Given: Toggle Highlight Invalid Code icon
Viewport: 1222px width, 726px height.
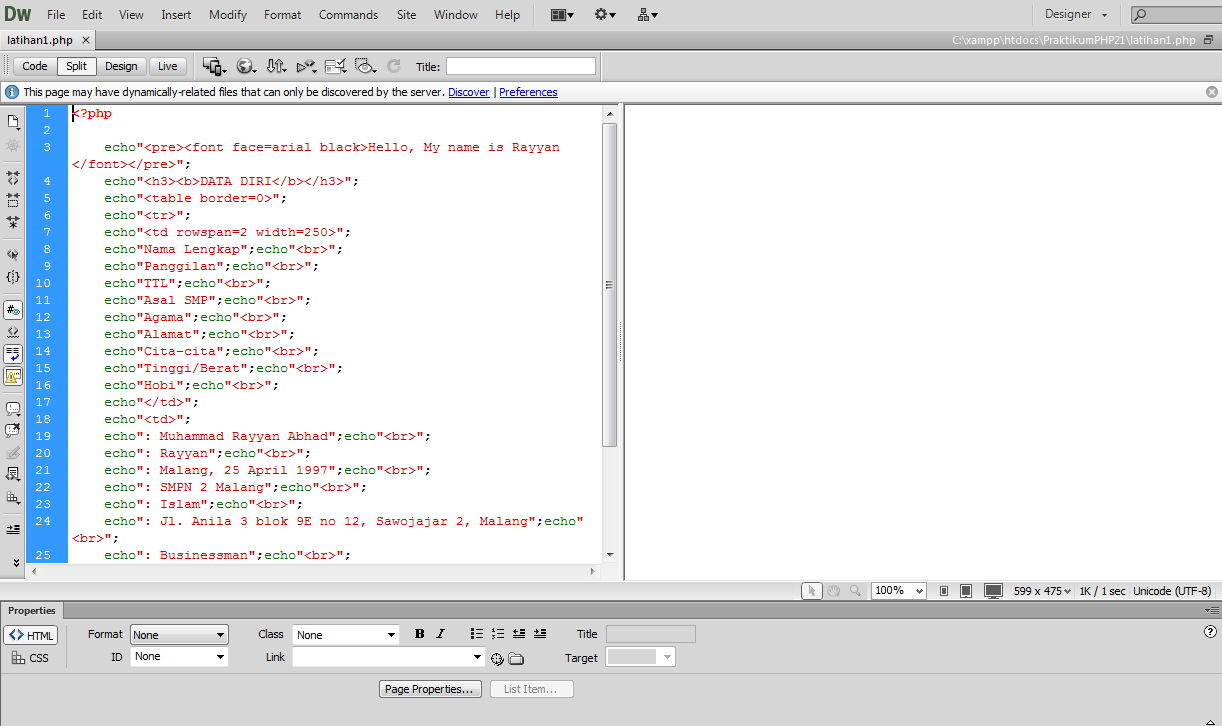Looking at the screenshot, I should click(13, 332).
